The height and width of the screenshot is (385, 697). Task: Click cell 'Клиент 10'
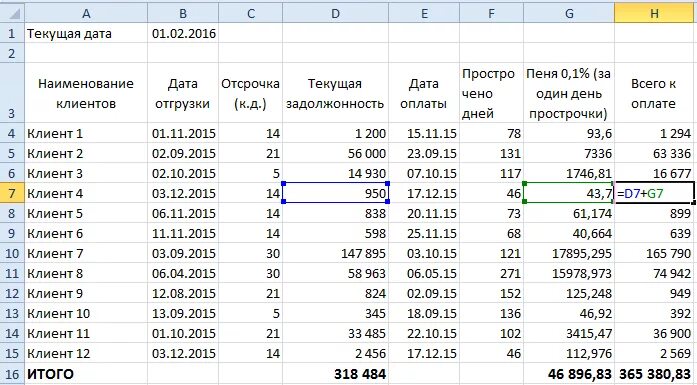click(86, 313)
